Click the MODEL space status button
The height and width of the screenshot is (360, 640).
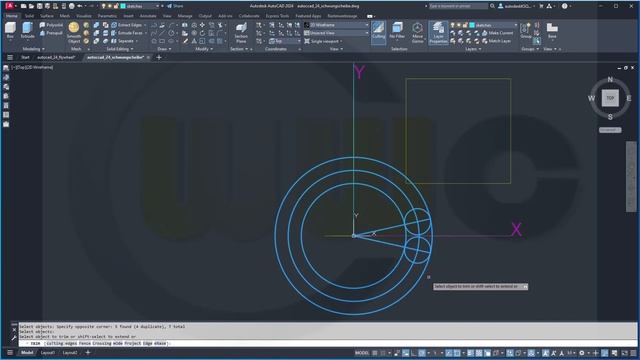362,353
